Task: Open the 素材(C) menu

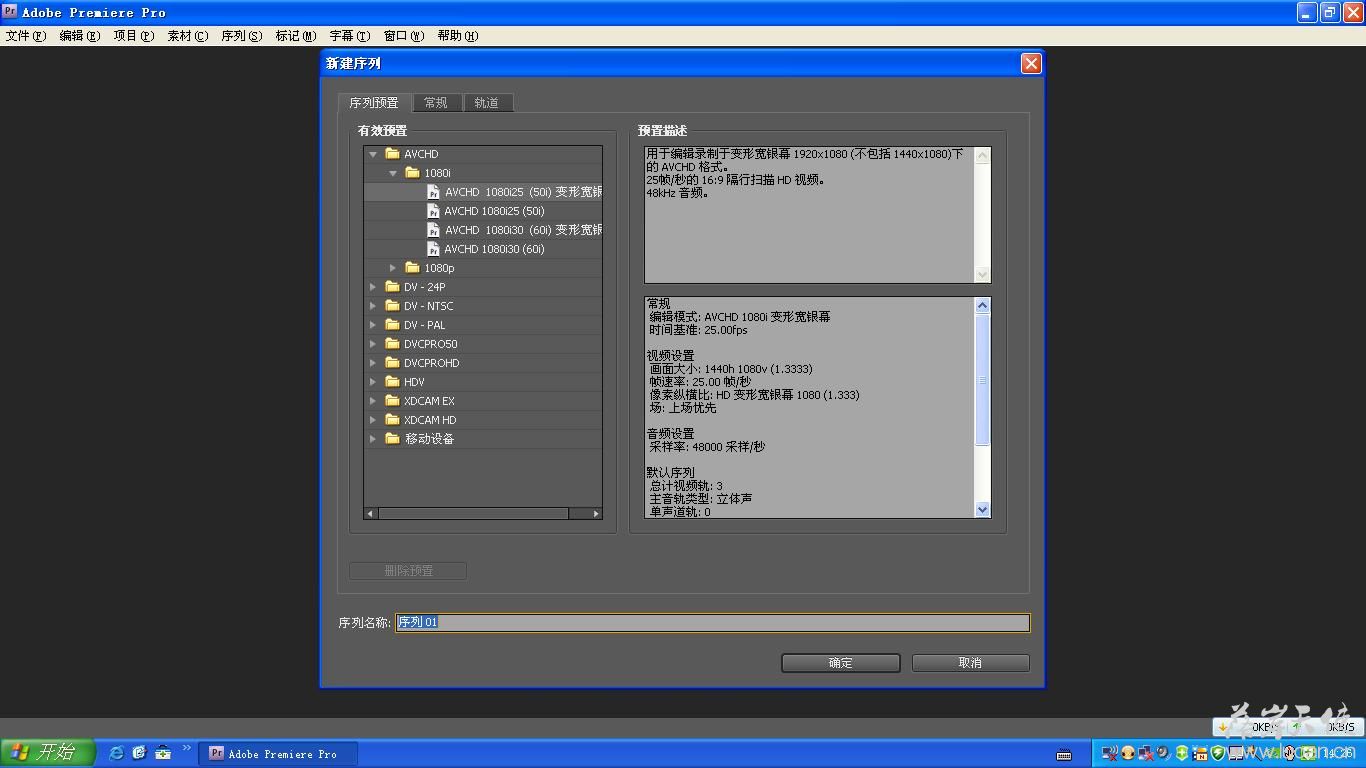Action: pyautogui.click(x=188, y=36)
